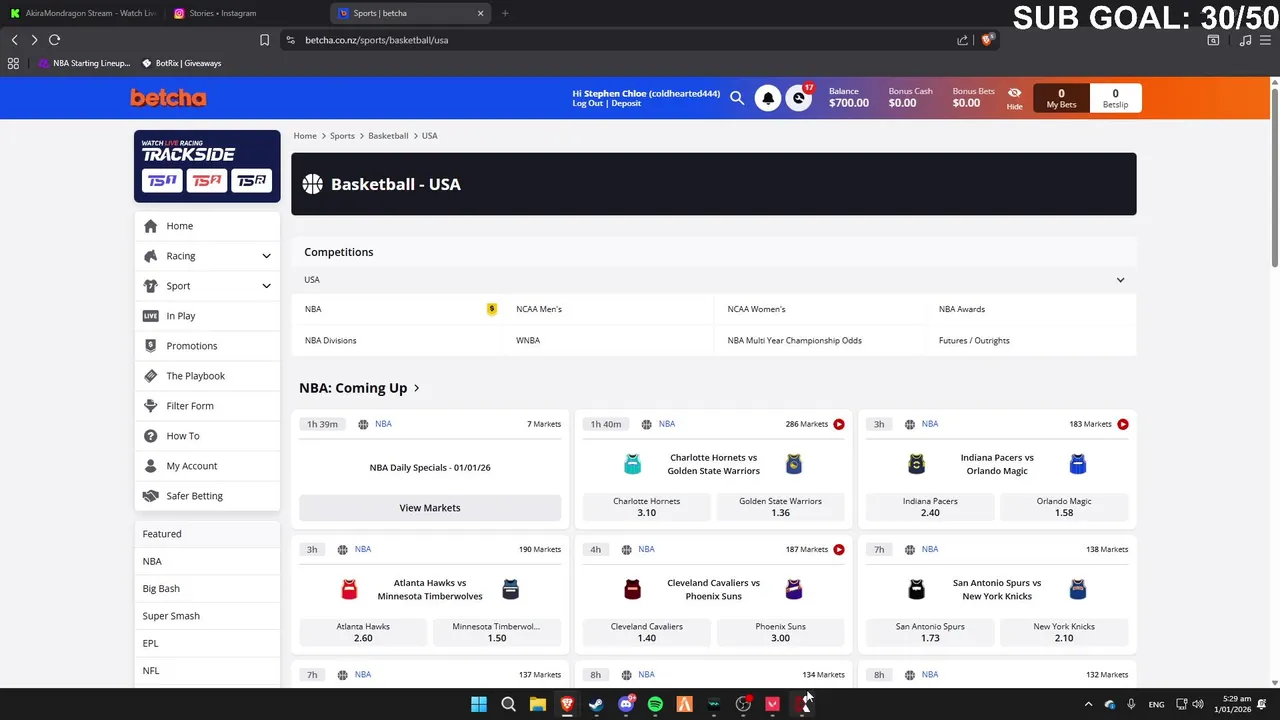The height and width of the screenshot is (720, 1280).
Task: Click the Basketball breadcrumb link
Action: (388, 136)
